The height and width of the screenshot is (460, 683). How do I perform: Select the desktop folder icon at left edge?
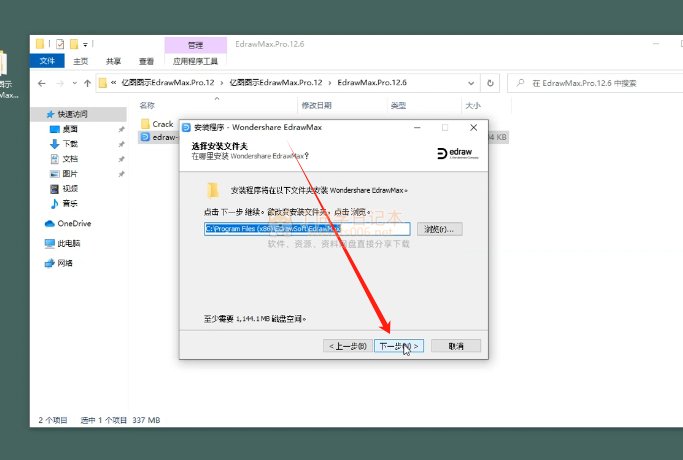pyautogui.click(x=3, y=63)
